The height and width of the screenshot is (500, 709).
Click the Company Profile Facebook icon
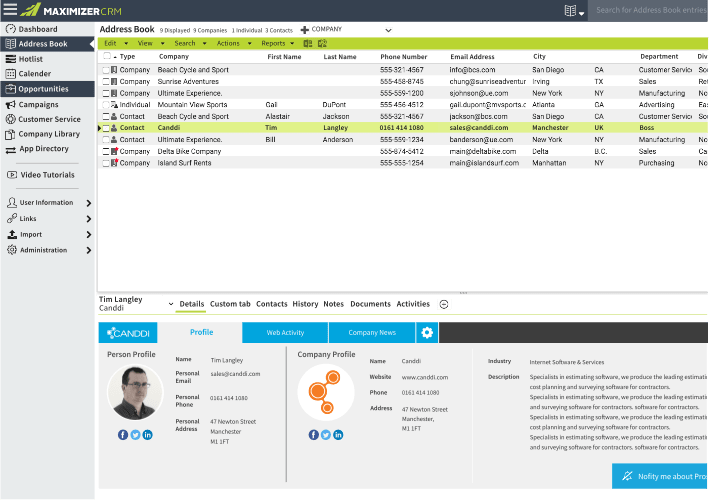point(313,435)
